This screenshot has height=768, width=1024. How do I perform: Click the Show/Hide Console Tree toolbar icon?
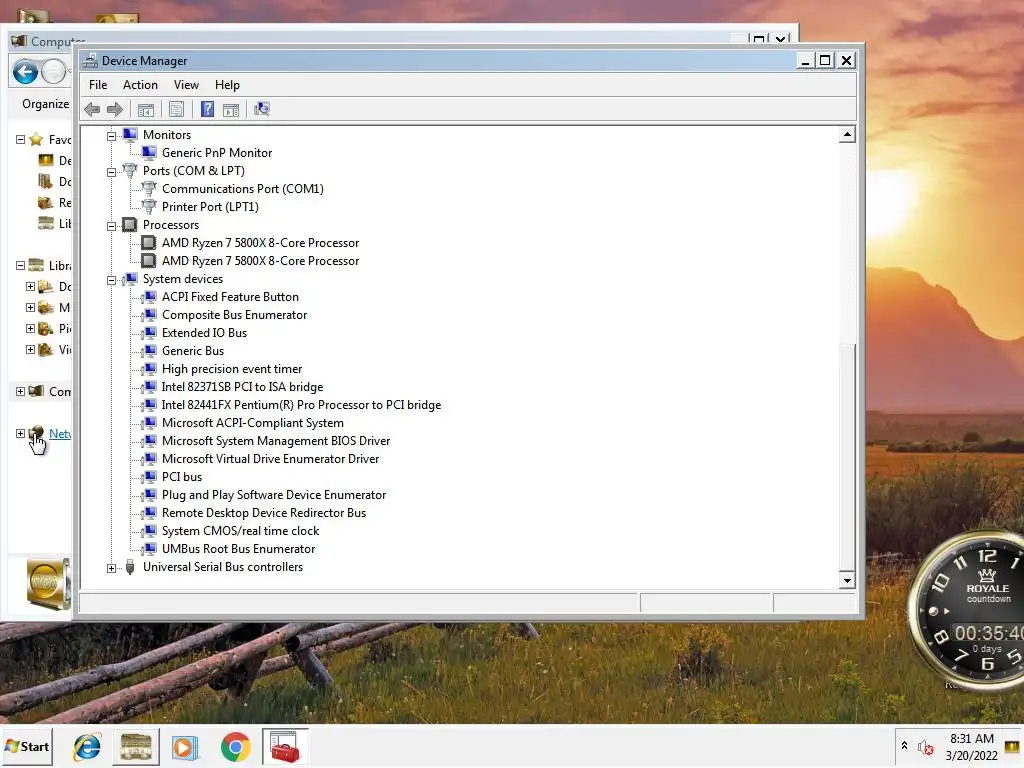146,110
